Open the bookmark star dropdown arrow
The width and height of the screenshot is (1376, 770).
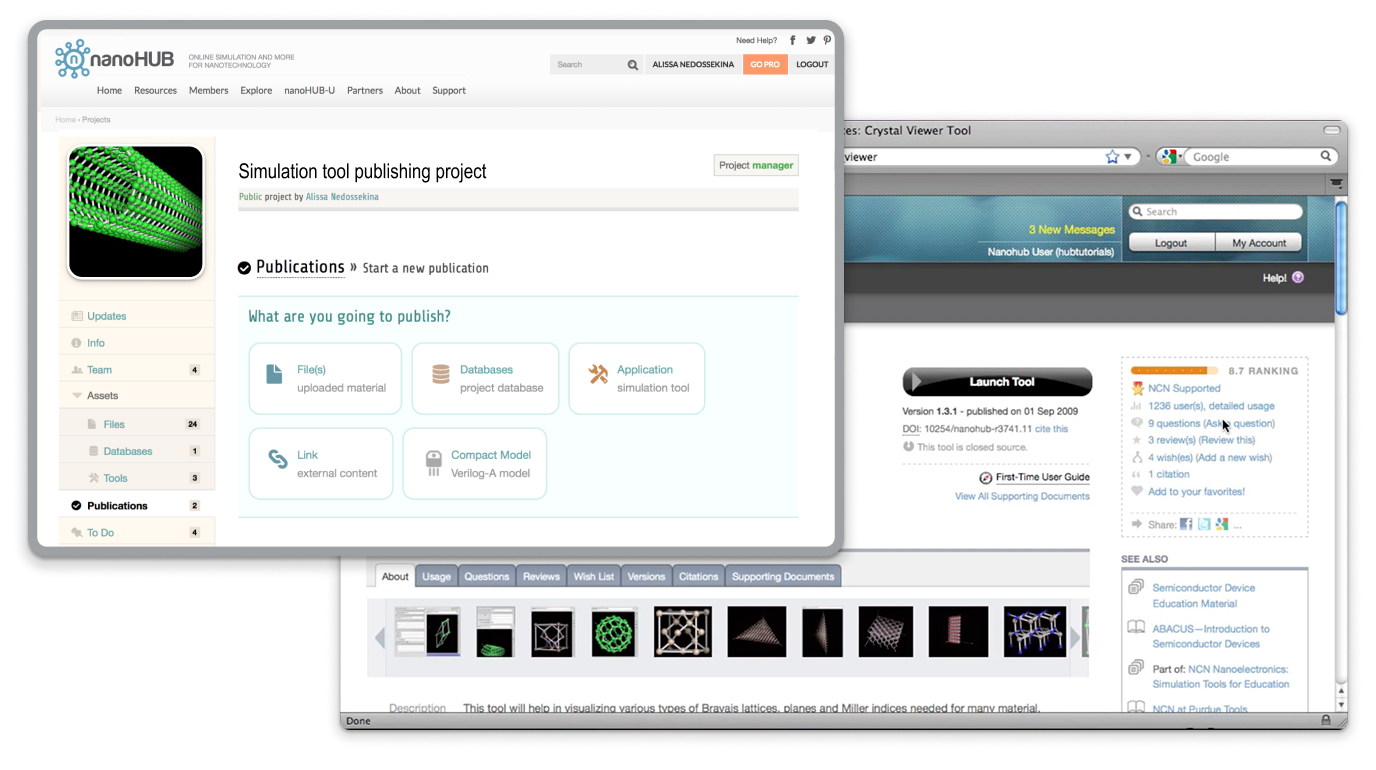pos(1126,156)
